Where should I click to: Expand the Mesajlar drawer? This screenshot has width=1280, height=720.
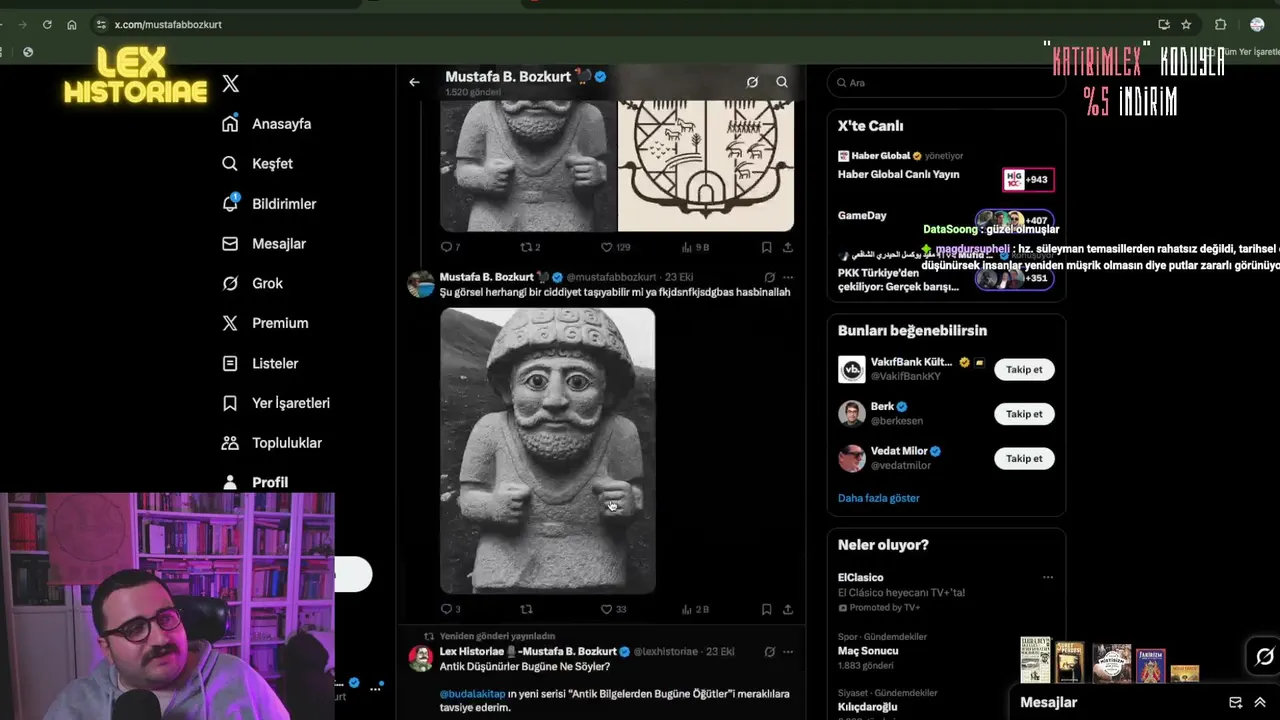point(1259,702)
